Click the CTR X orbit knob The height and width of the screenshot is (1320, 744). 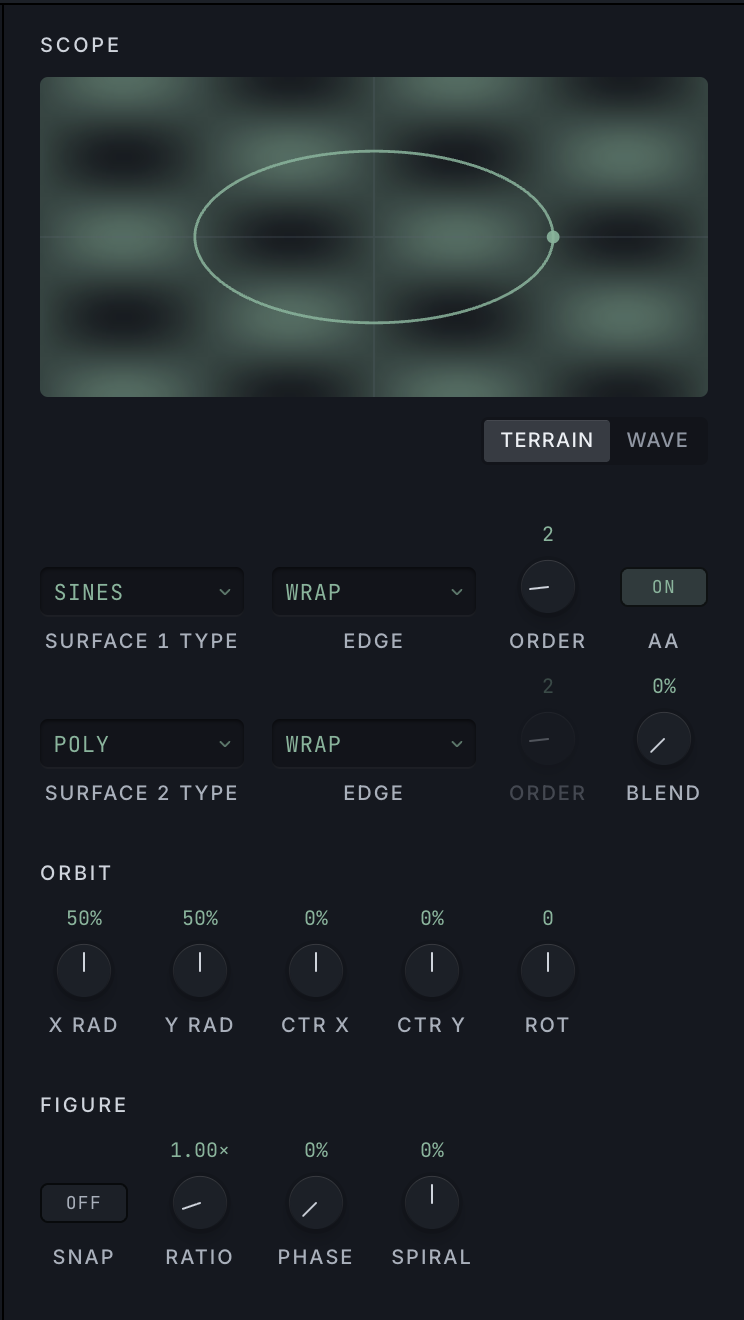click(316, 971)
